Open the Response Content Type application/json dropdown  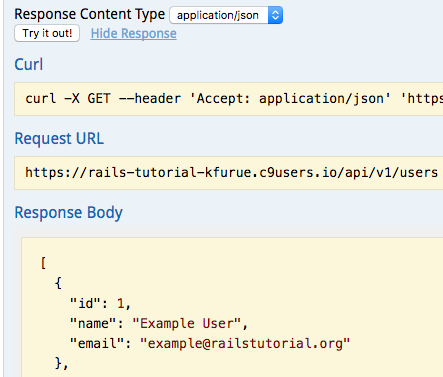click(x=226, y=15)
